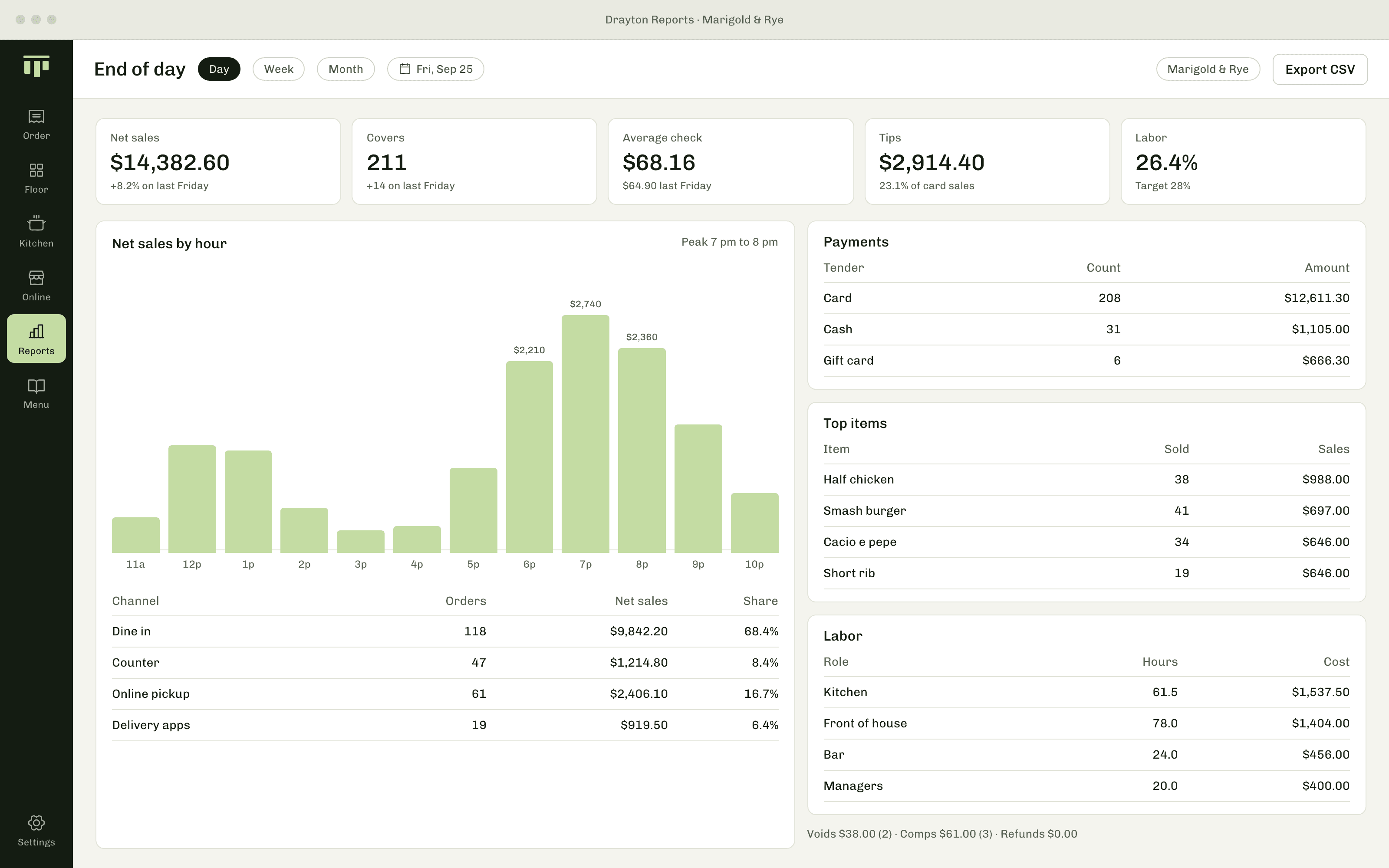
Task: Select the 6p bar labeled $2,210
Action: (x=529, y=457)
